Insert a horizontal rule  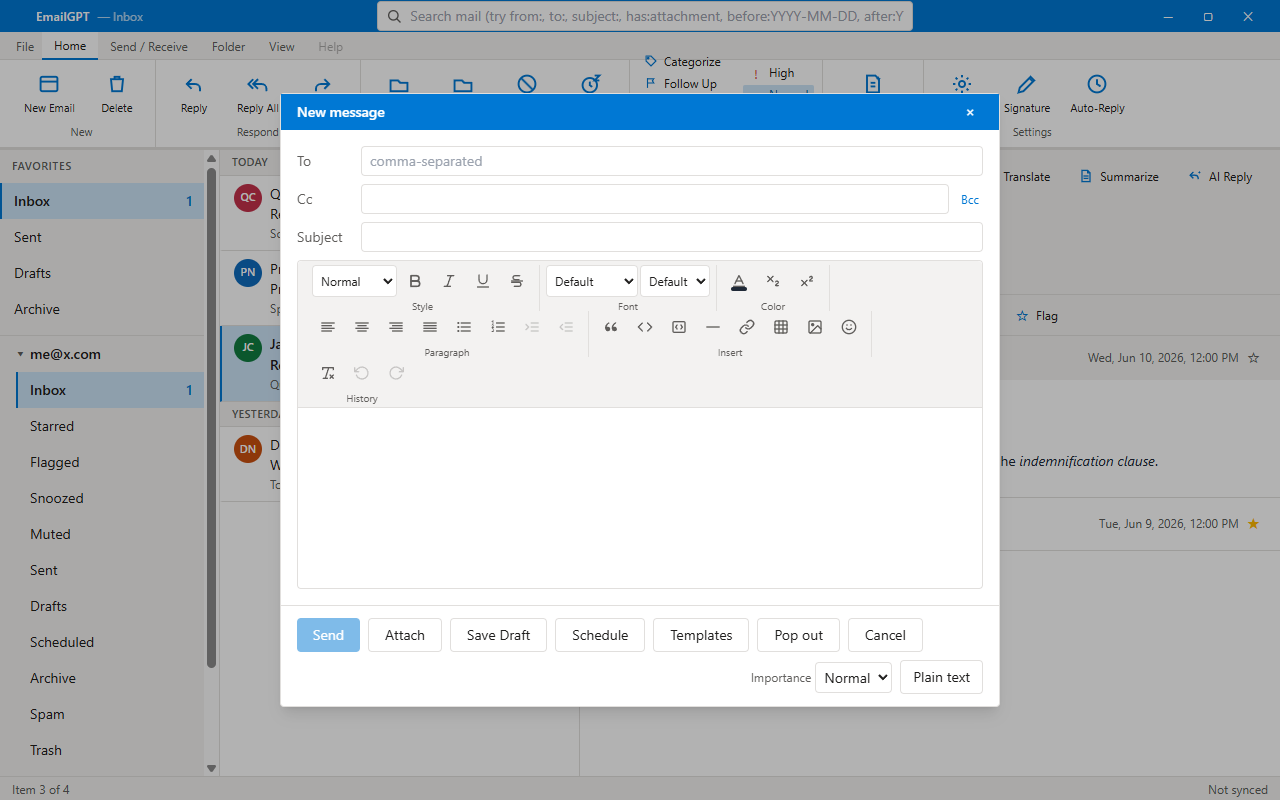[713, 327]
